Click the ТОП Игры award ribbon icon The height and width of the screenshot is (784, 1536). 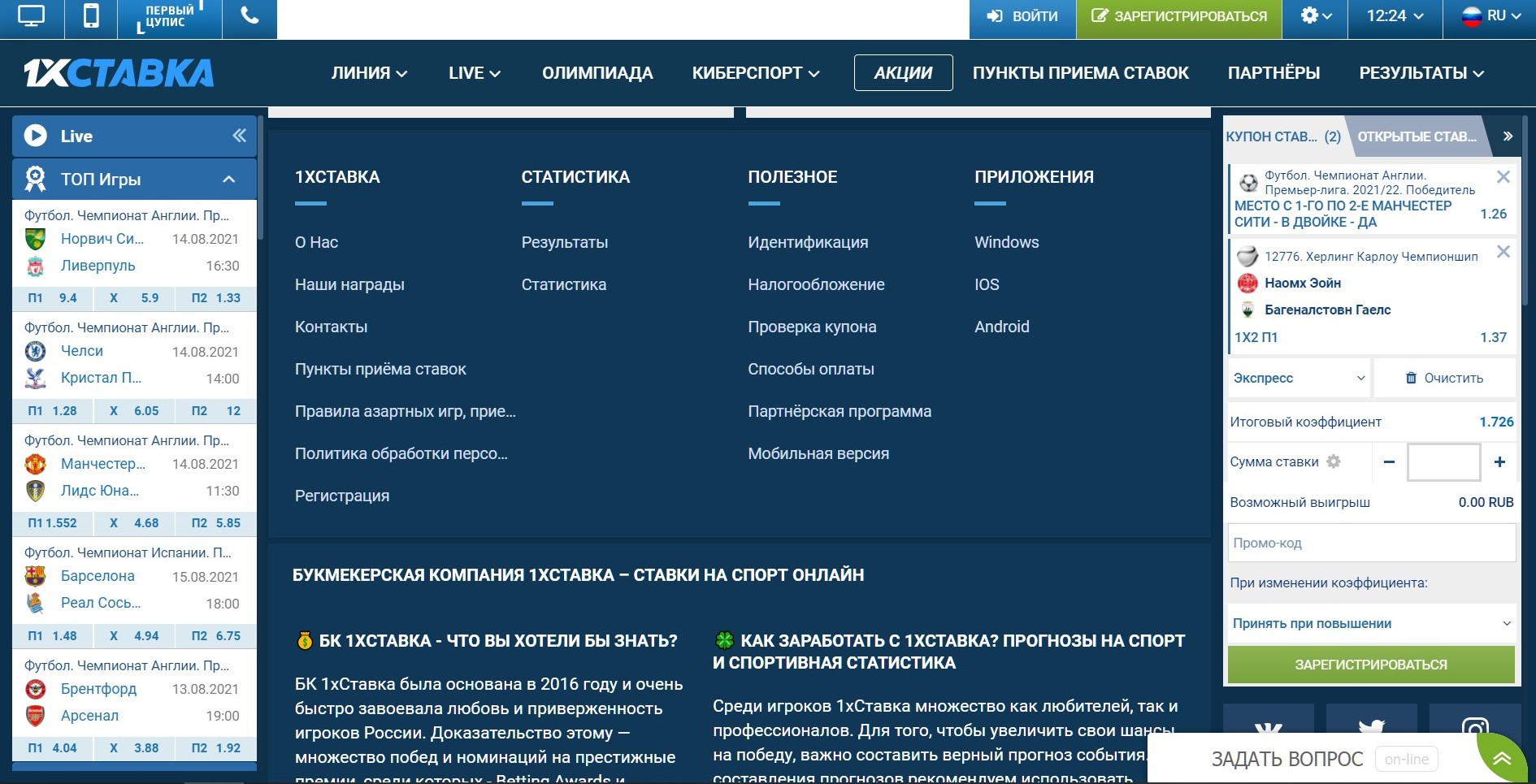(x=35, y=179)
